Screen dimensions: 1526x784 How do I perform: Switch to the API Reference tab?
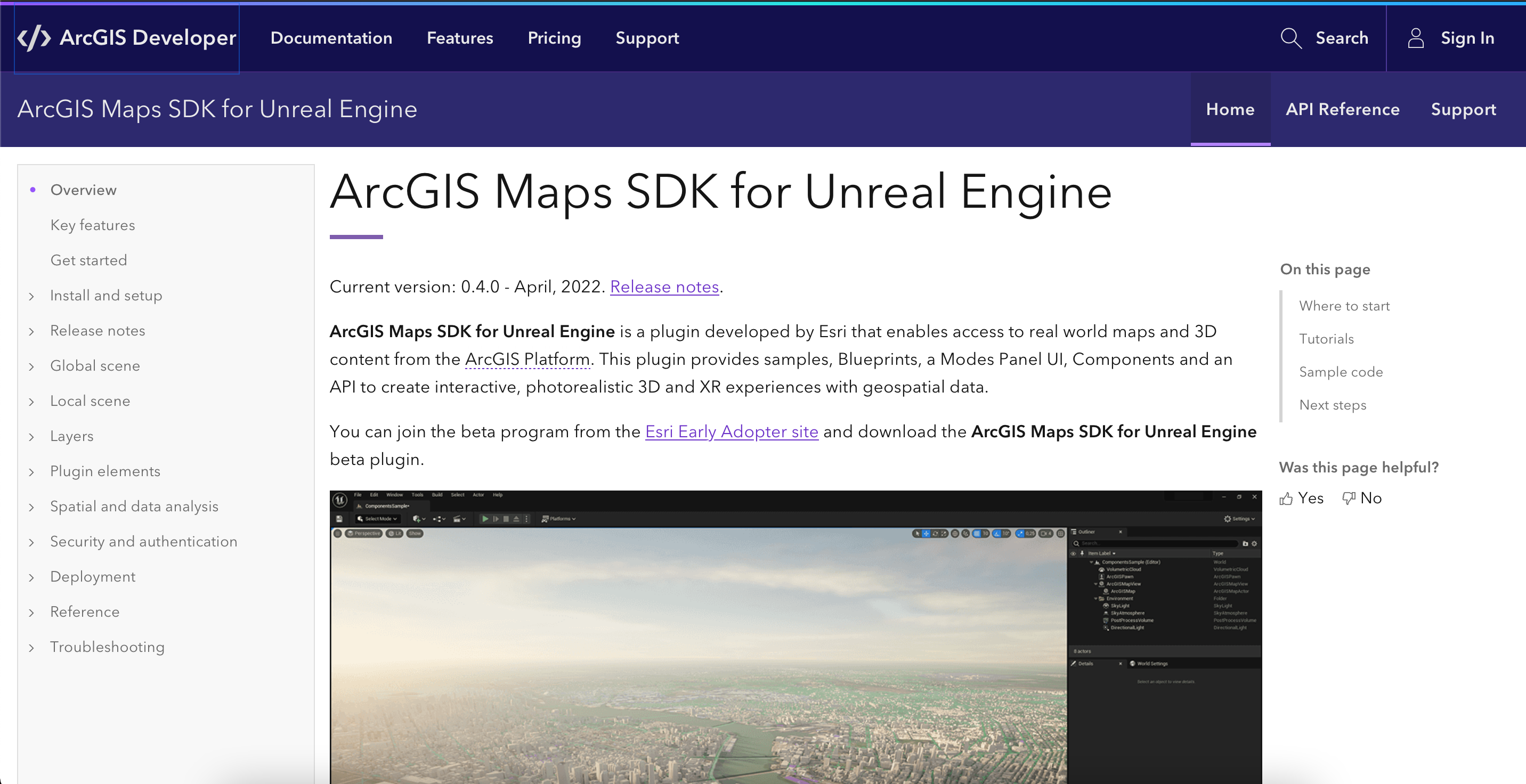tap(1342, 110)
